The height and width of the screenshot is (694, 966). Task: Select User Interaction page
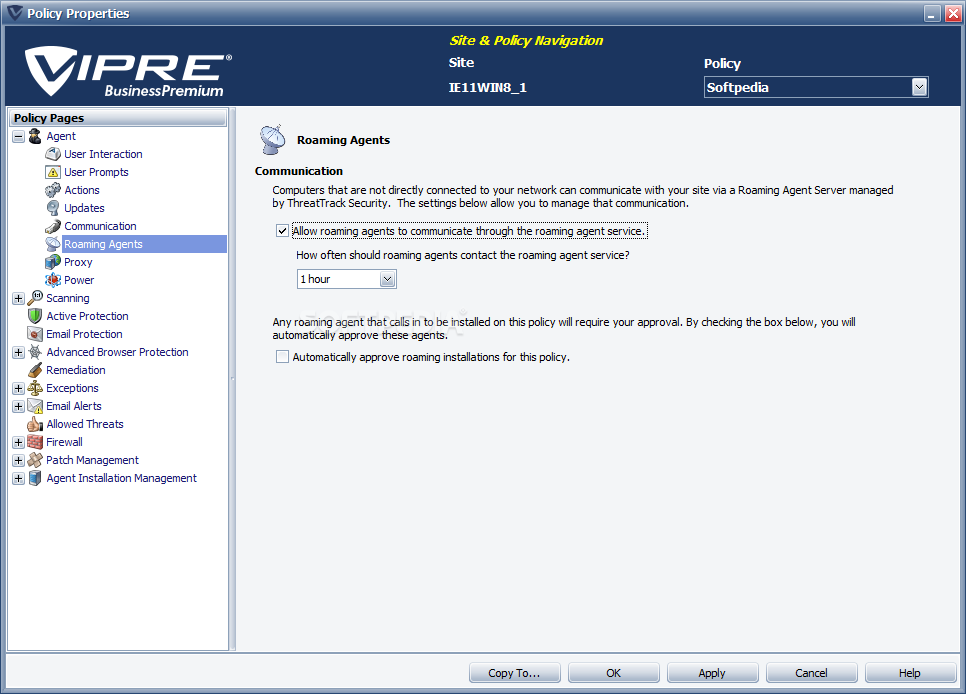click(103, 154)
